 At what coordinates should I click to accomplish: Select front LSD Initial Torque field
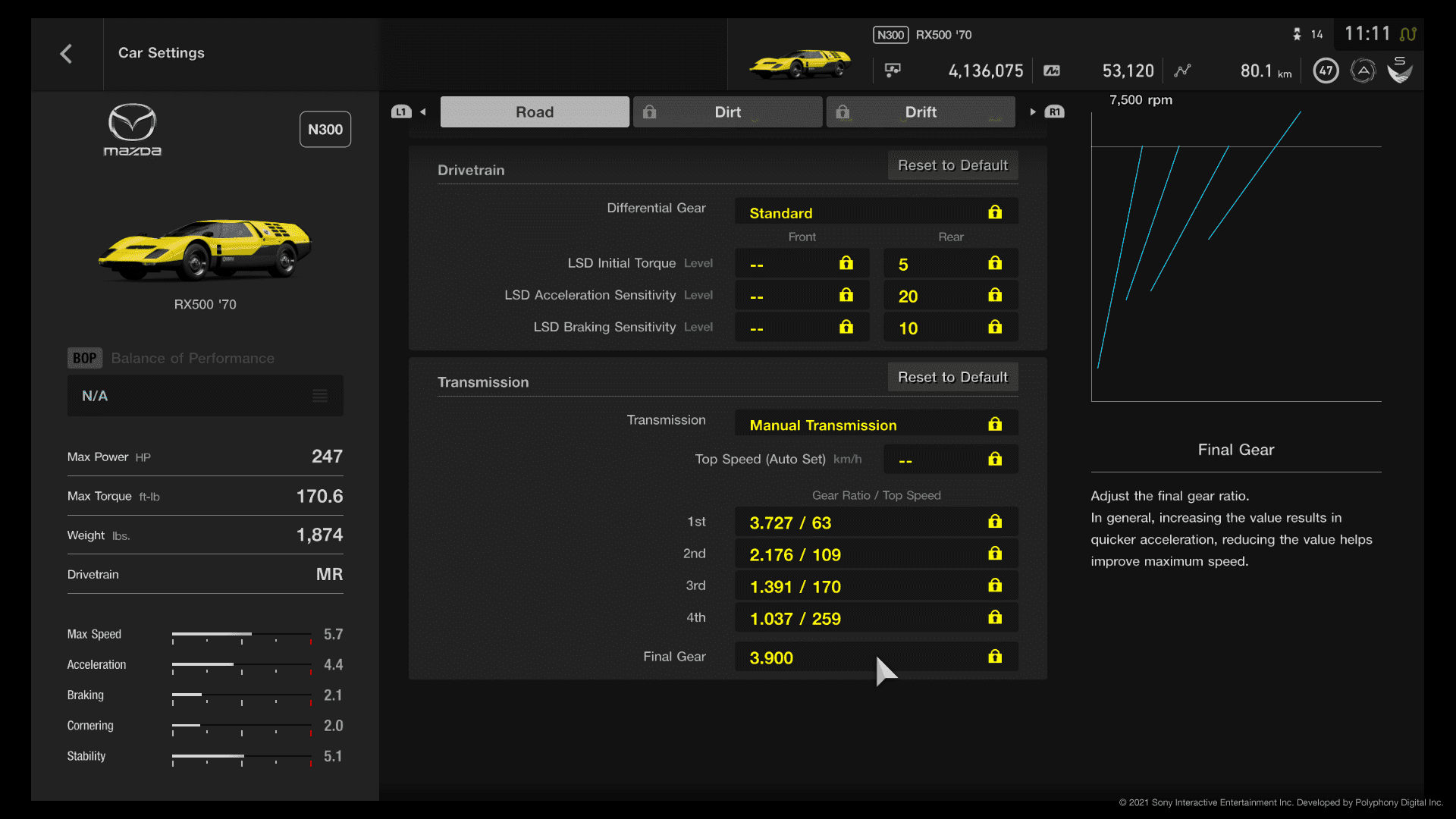pyautogui.click(x=802, y=264)
